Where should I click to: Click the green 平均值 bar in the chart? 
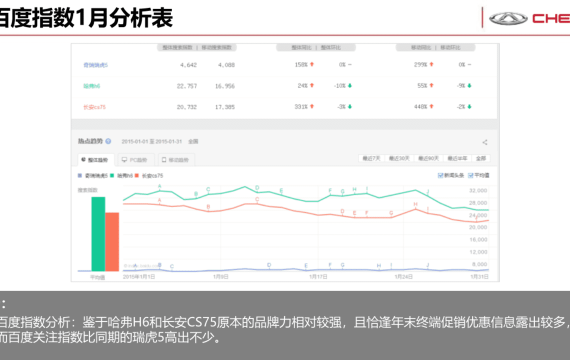coord(98,234)
